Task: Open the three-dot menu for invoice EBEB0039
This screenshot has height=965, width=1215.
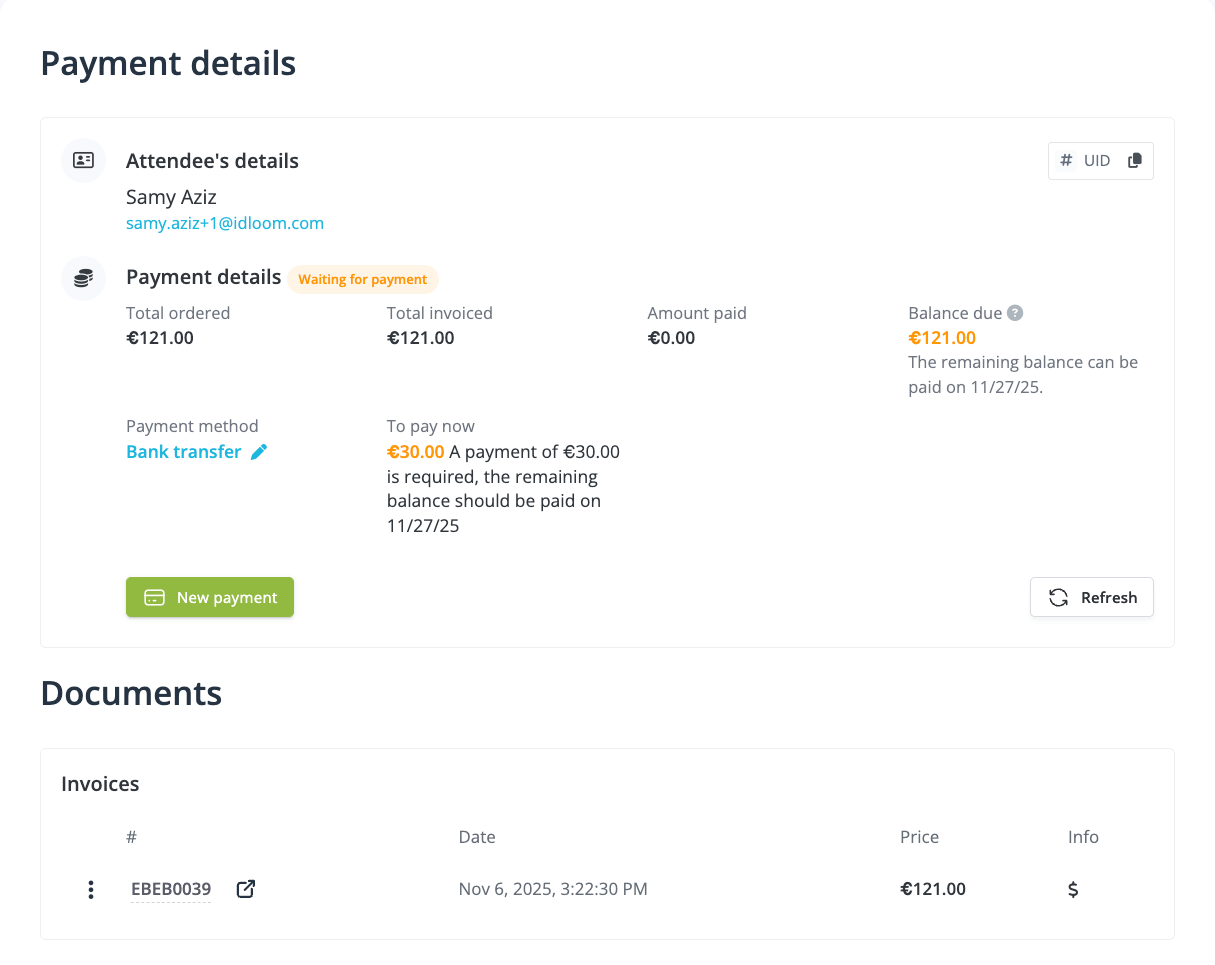Action: click(x=91, y=889)
